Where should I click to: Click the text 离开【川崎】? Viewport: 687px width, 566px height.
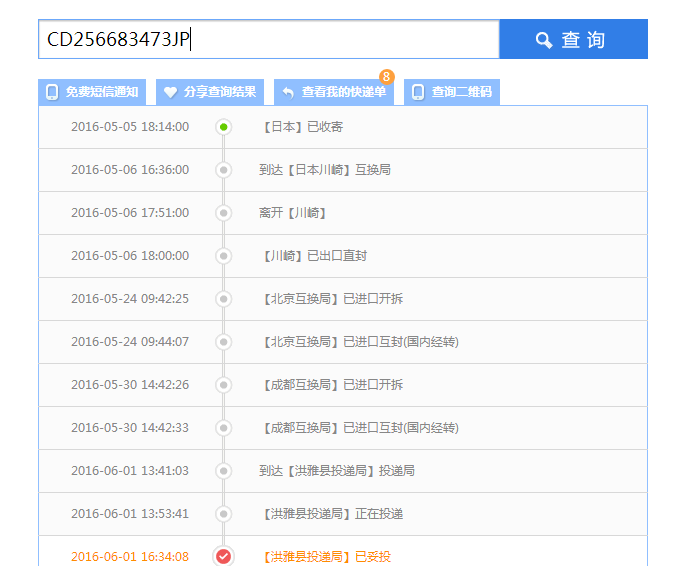[292, 213]
